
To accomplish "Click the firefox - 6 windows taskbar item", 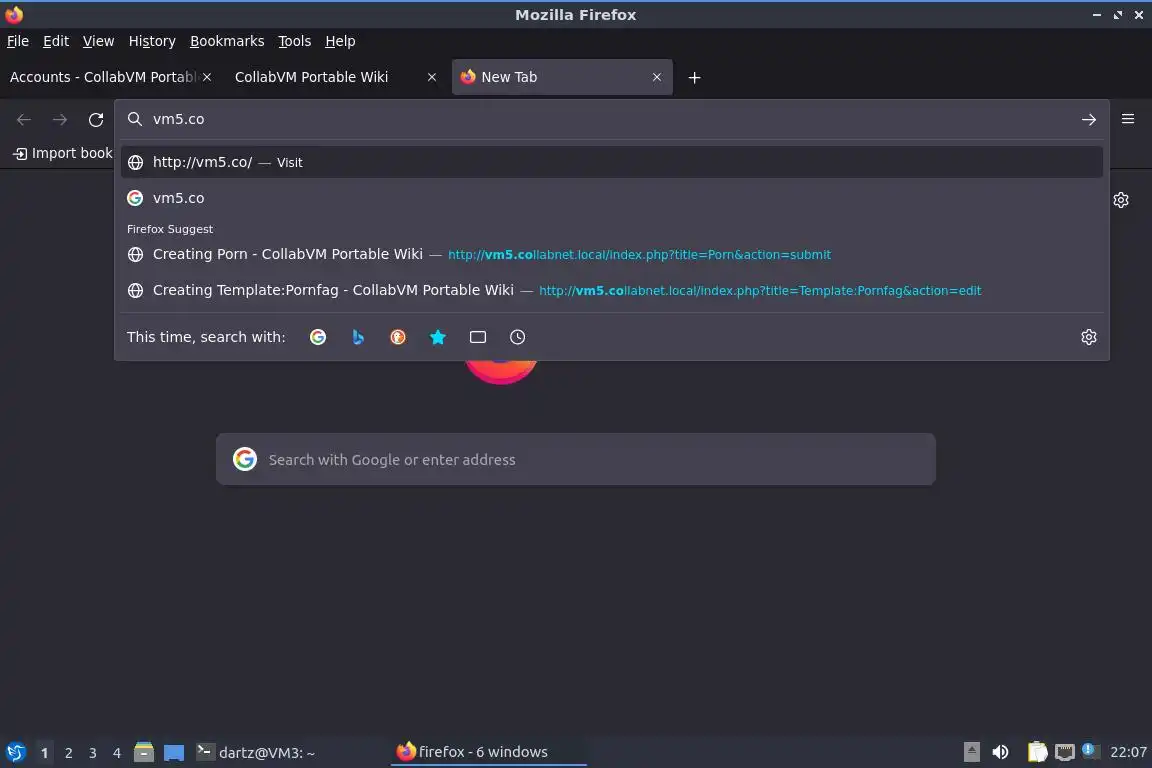I will tap(488, 752).
